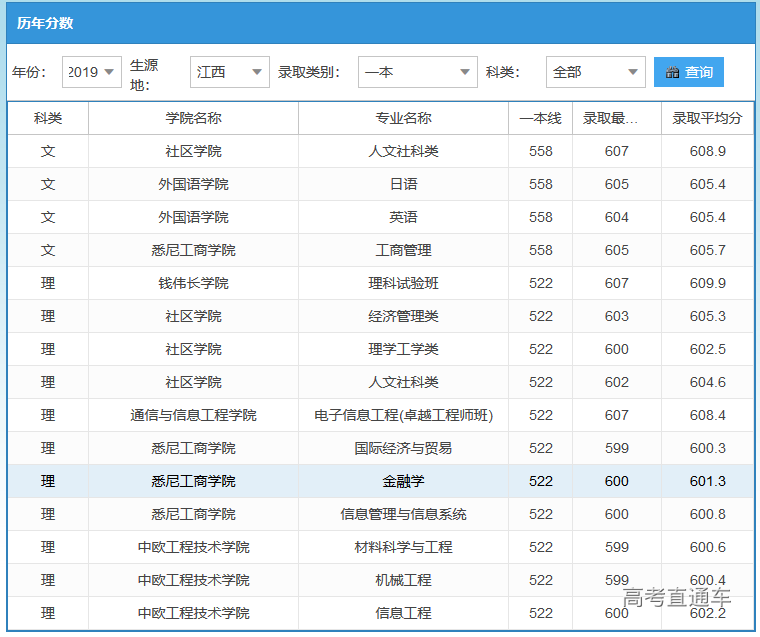Expand the 生源地 江西 dropdown

point(230,72)
